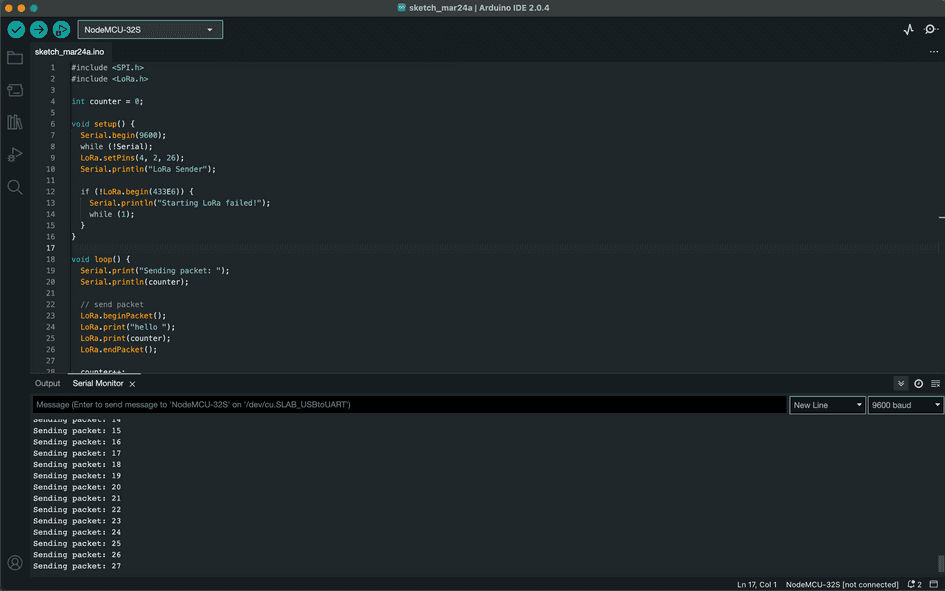Toggle autoscroll in the Serial Monitor
Viewport: 945px width, 591px height.
click(901, 384)
